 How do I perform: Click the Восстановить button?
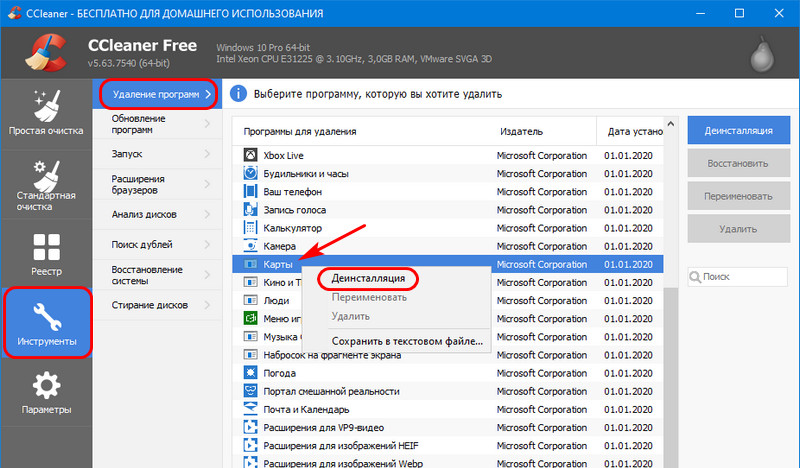pos(738,163)
